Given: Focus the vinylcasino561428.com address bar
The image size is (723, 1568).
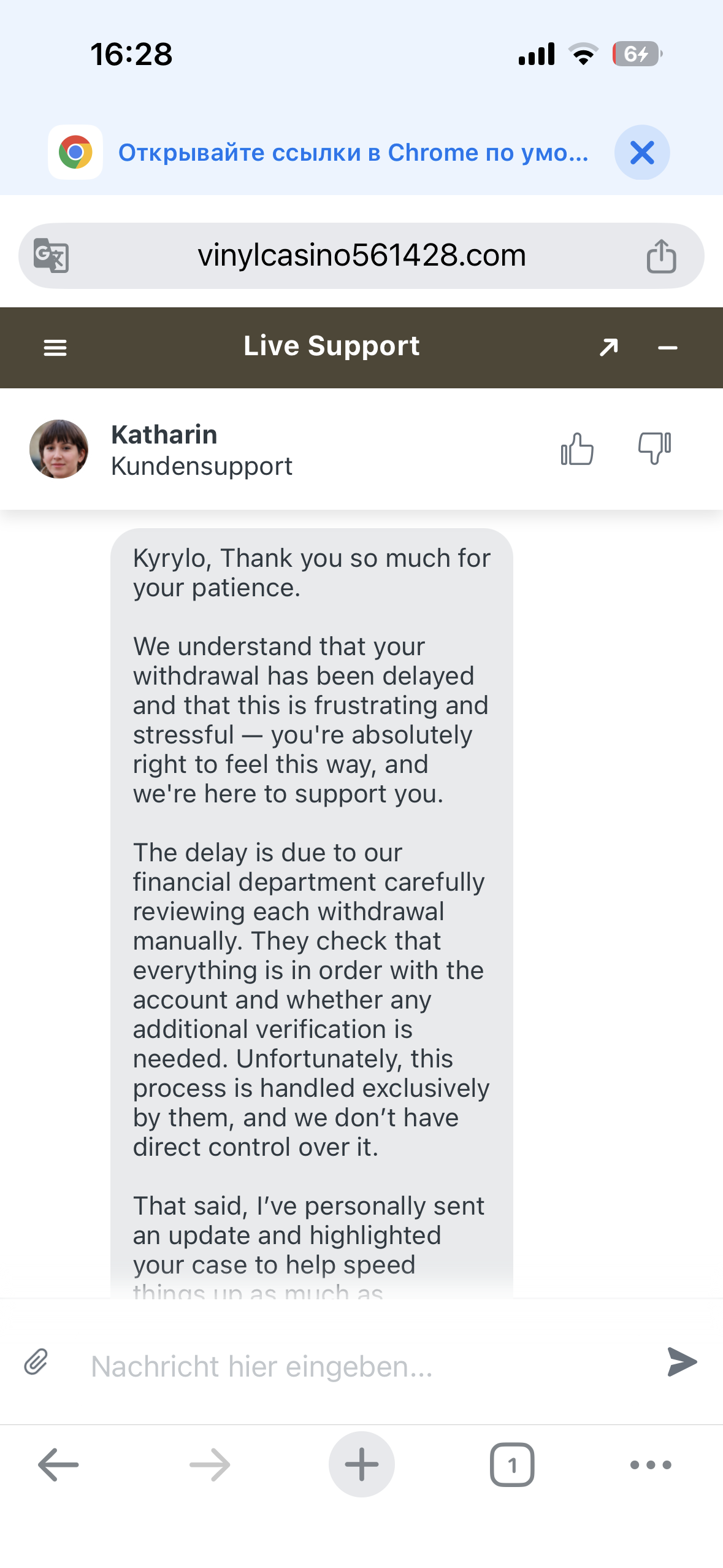Looking at the screenshot, I should [x=361, y=255].
